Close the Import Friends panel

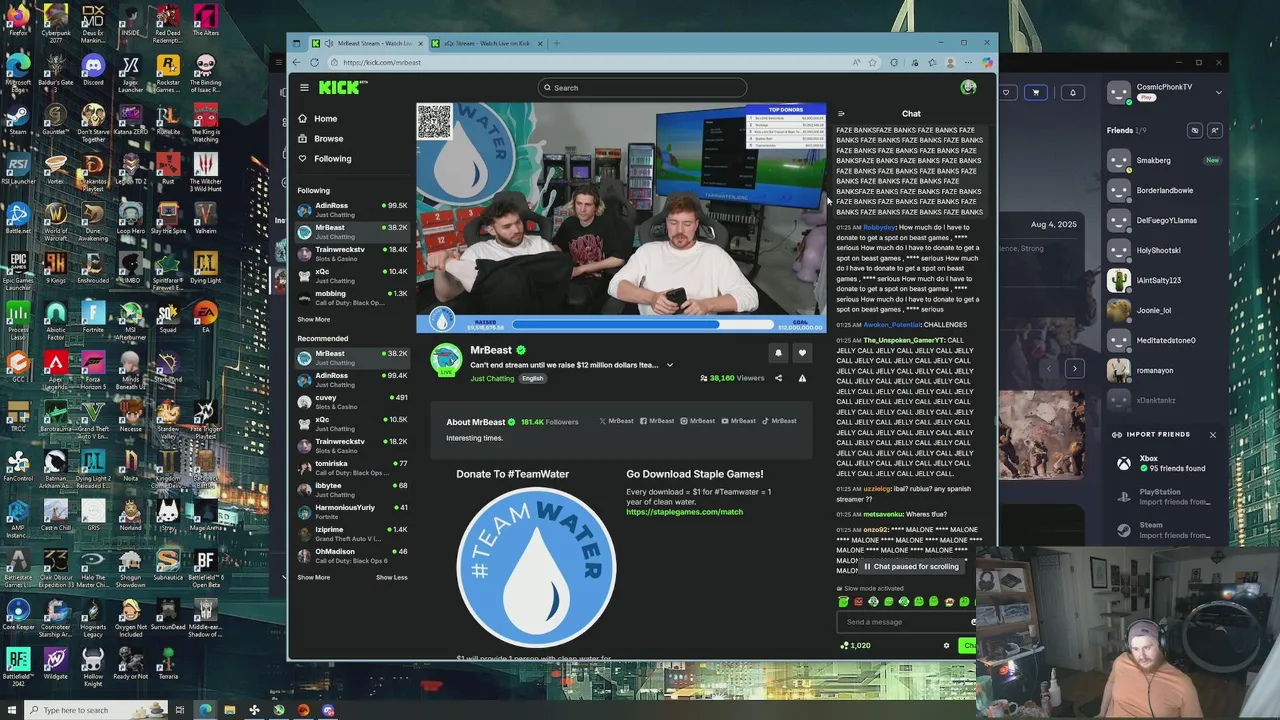pyautogui.click(x=1212, y=434)
